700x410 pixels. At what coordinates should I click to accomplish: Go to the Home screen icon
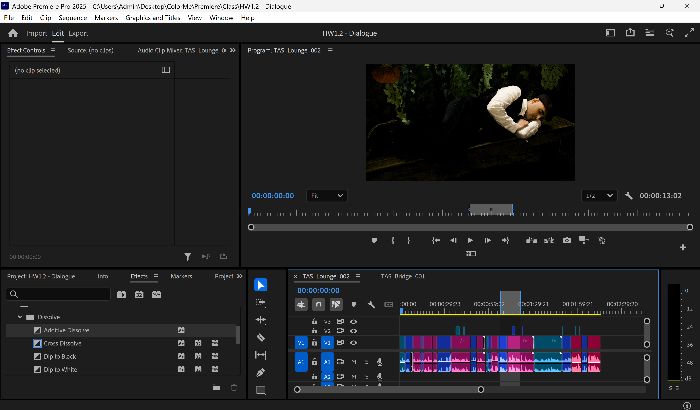point(13,33)
